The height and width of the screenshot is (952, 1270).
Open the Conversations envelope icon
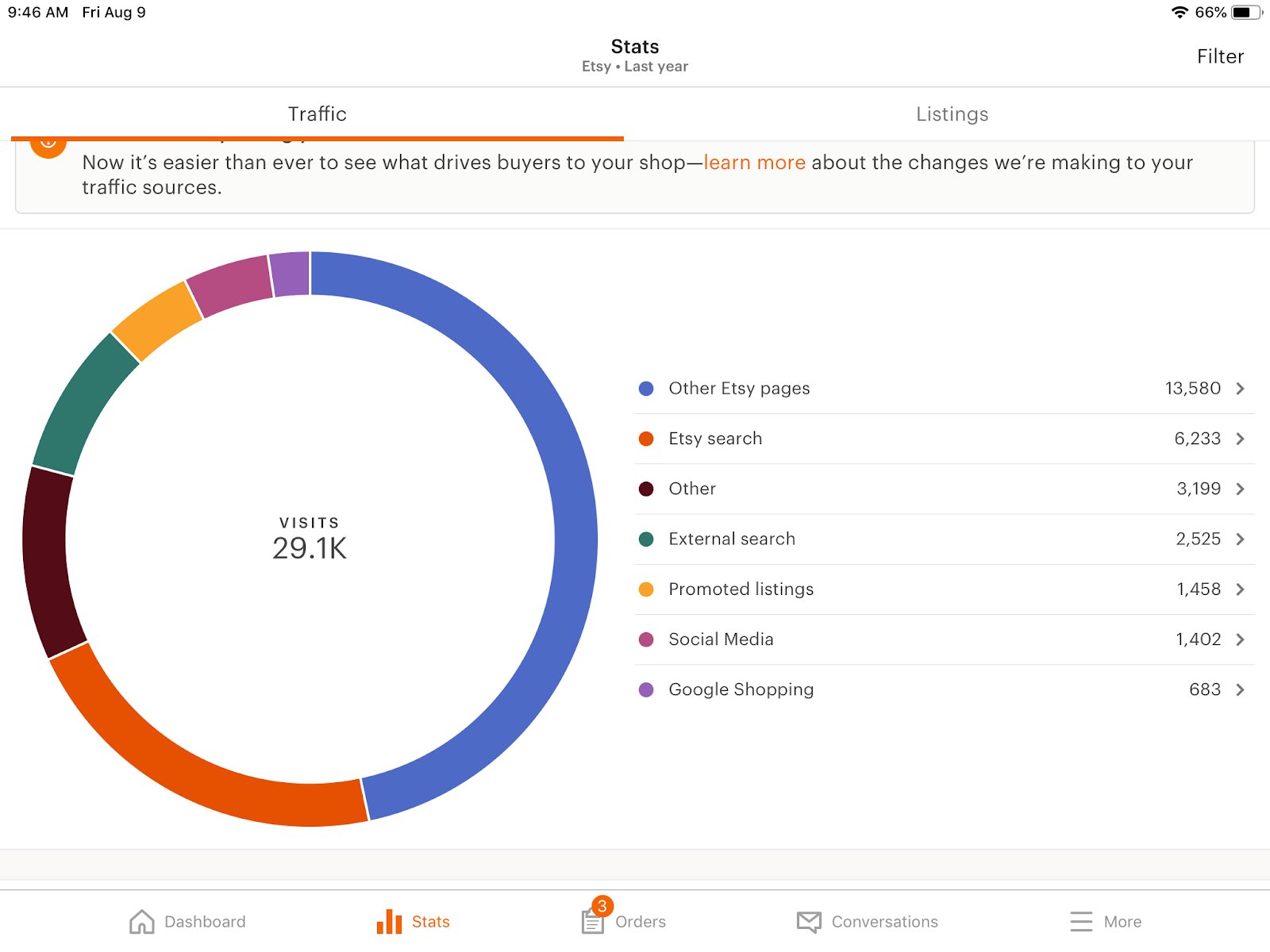tap(809, 921)
